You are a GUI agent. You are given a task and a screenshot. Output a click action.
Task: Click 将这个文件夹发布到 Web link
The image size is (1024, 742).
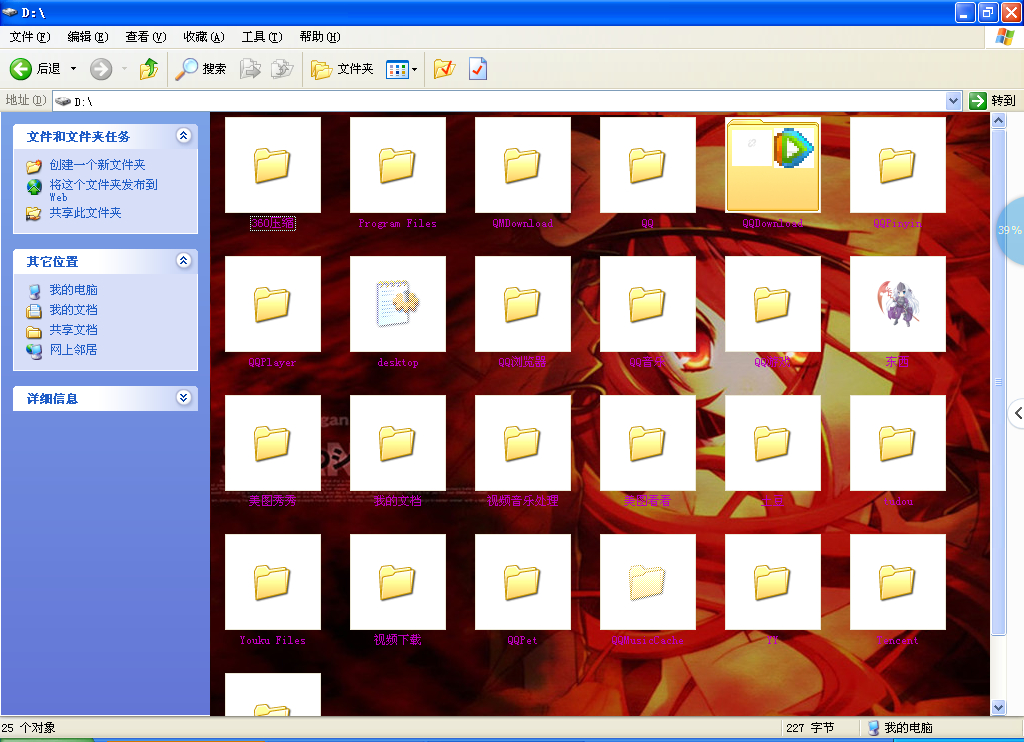103,190
